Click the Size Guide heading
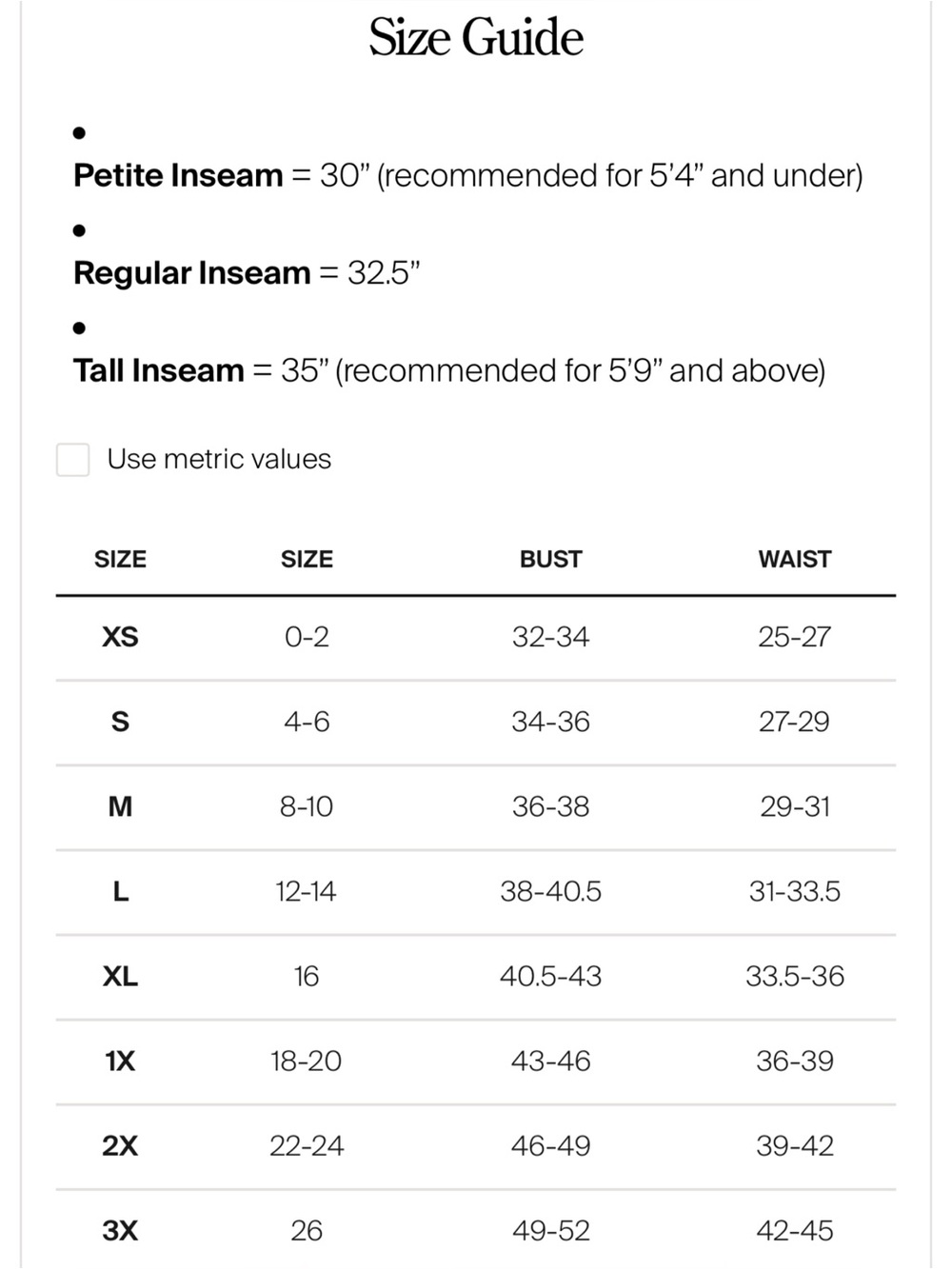Image resolution: width=952 pixels, height=1269 pixels. (x=476, y=38)
